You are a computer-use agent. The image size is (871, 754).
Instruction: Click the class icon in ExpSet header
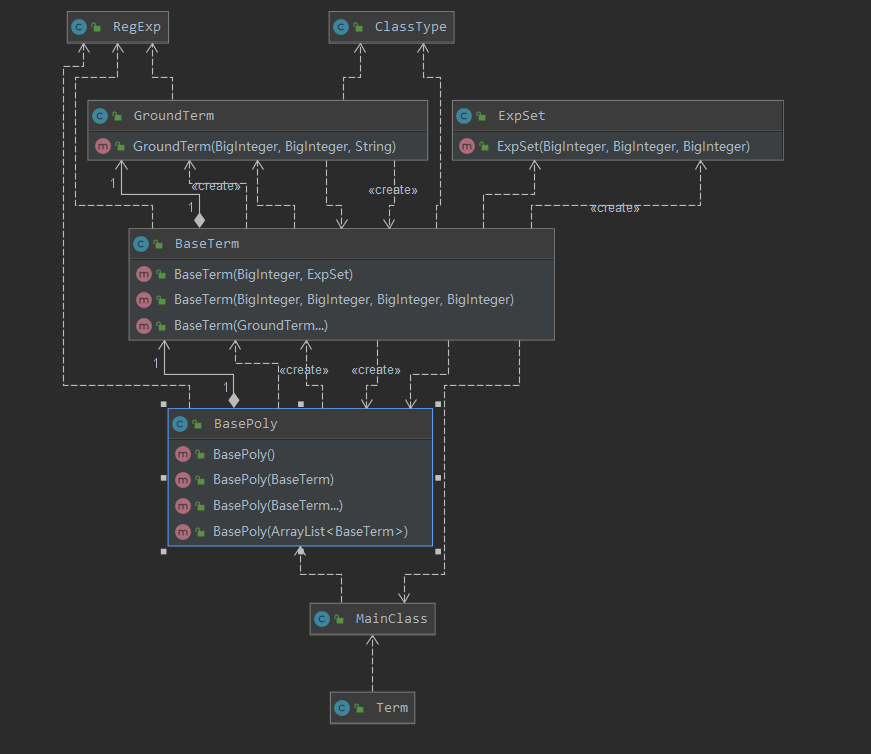click(464, 116)
